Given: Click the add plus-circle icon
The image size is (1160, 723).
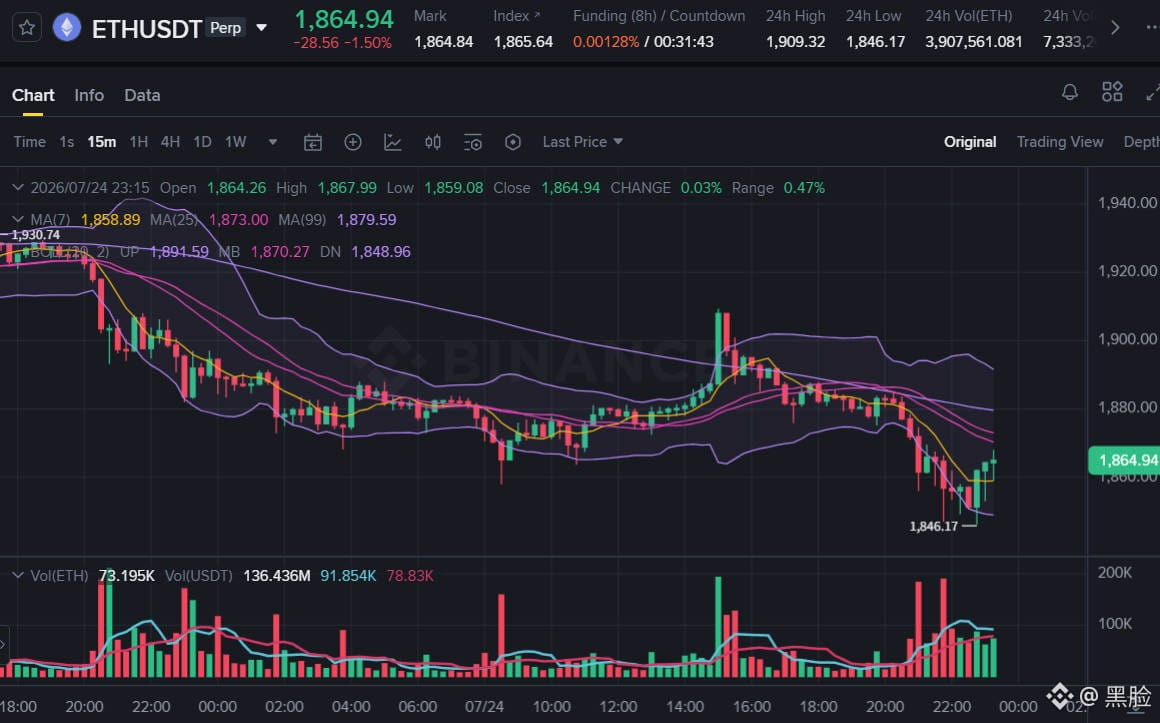Looking at the screenshot, I should point(353,142).
